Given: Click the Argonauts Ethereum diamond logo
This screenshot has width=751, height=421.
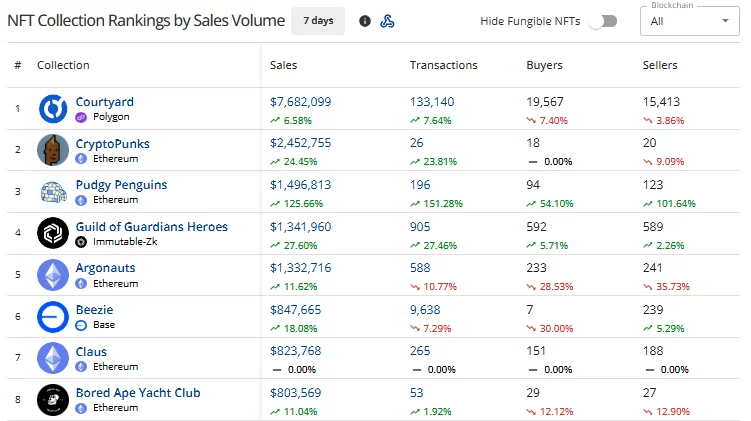Looking at the screenshot, I should (53, 275).
